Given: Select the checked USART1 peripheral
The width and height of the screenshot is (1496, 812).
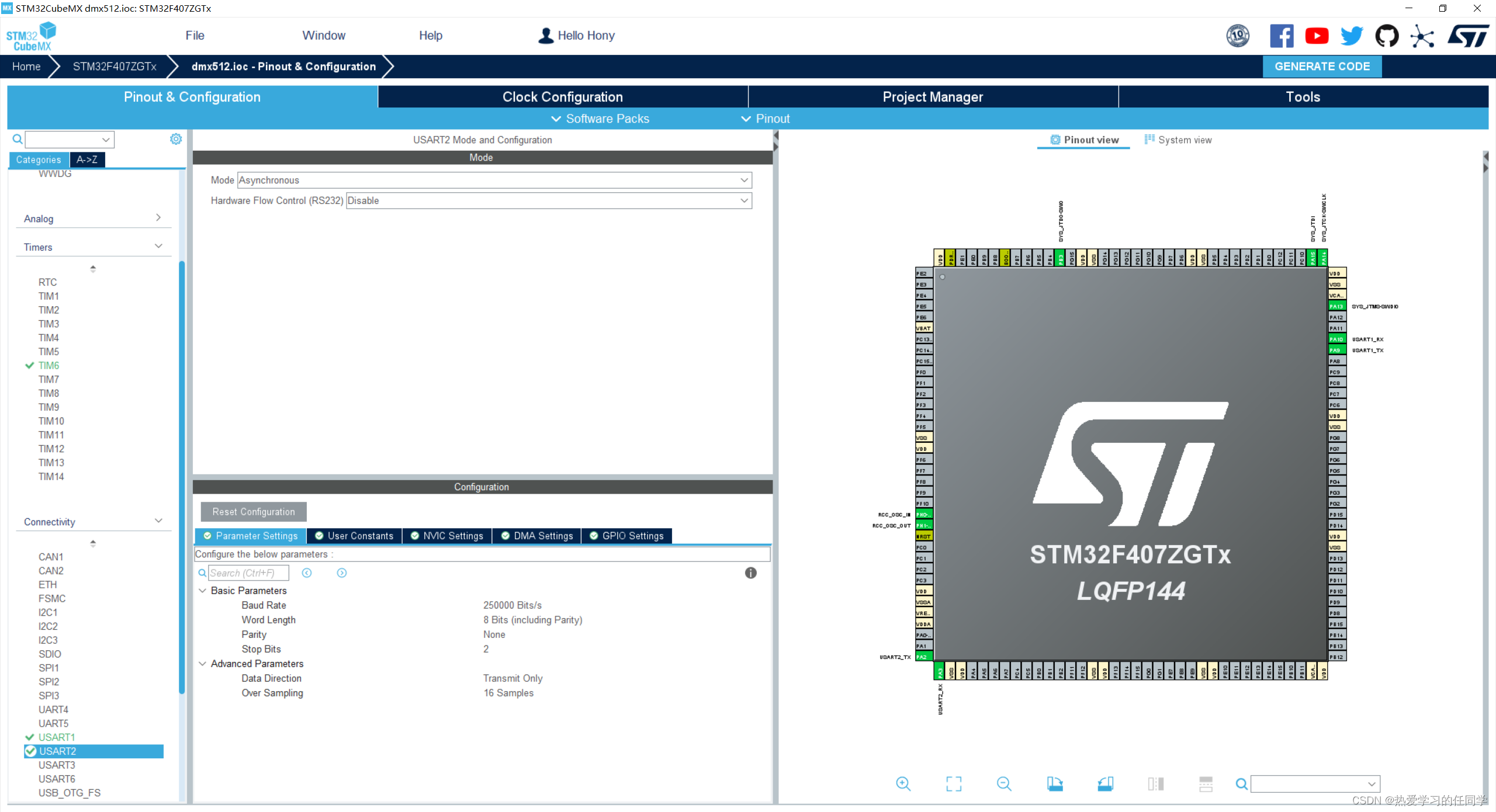Looking at the screenshot, I should 57,737.
